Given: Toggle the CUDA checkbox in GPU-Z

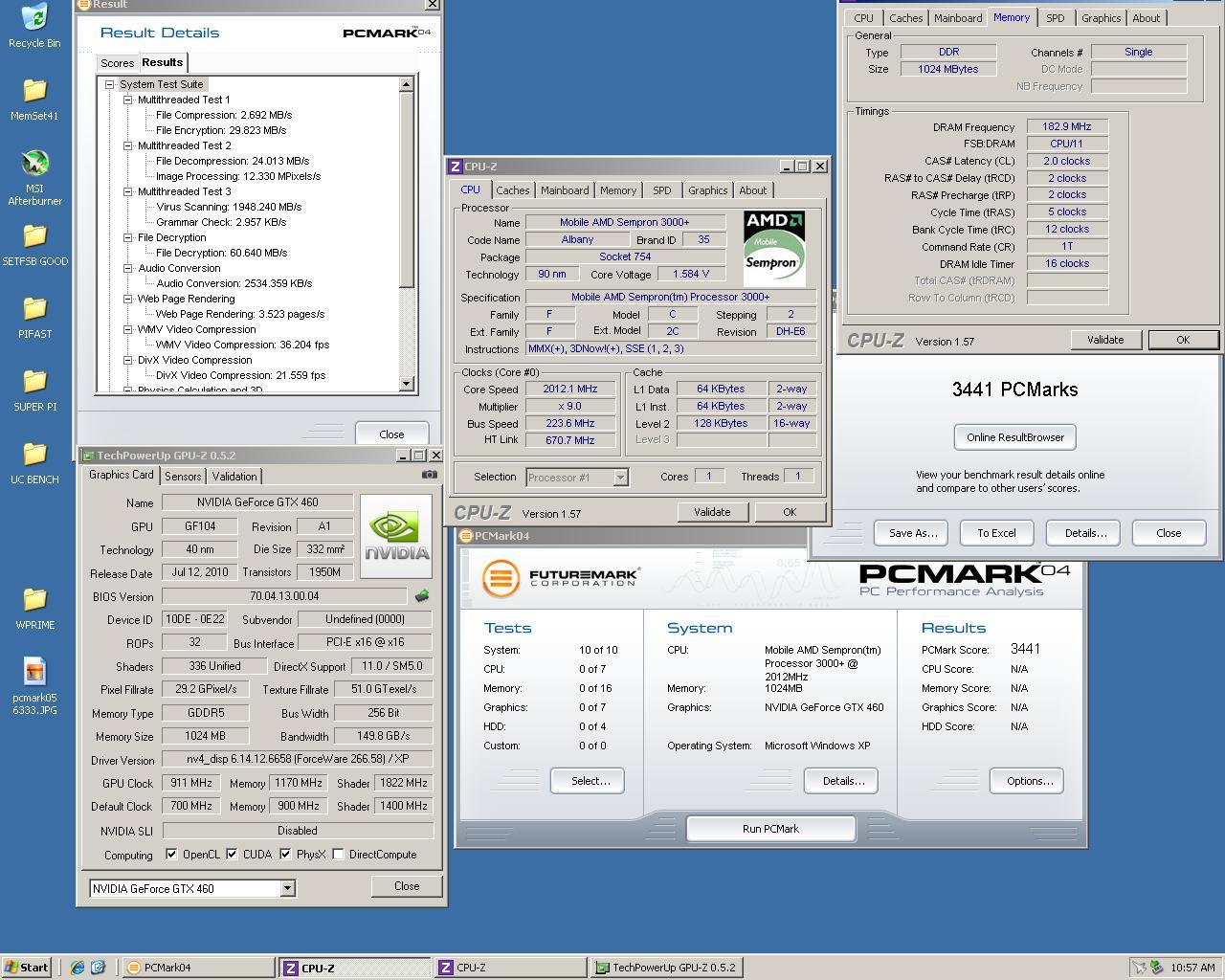Looking at the screenshot, I should point(232,855).
